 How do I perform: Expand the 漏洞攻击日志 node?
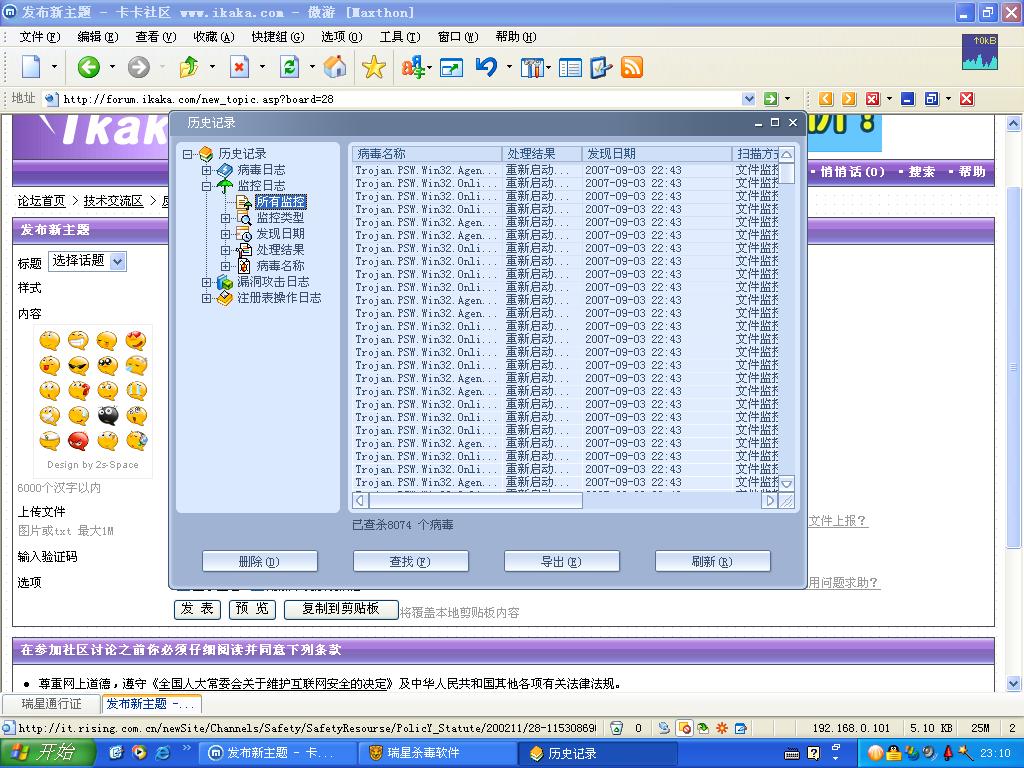206,282
